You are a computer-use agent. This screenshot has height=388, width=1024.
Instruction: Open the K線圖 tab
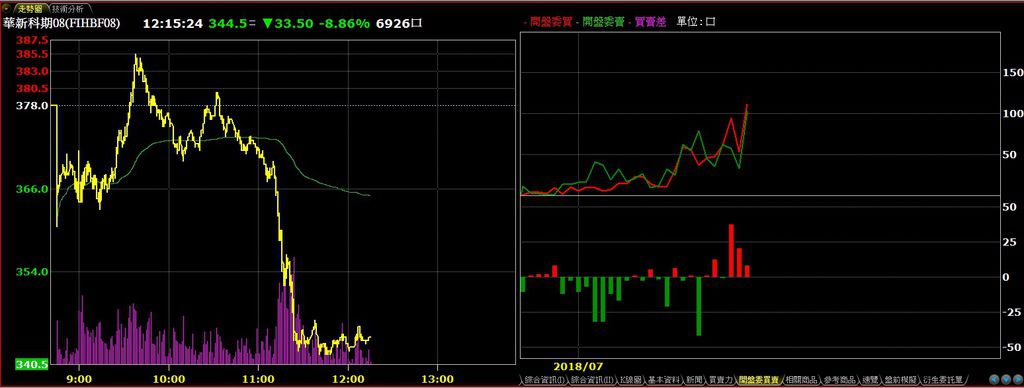click(630, 380)
